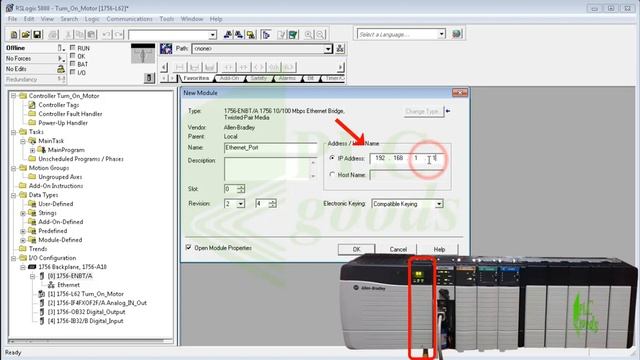This screenshot has height=360, width=640.
Task: Click Cancel in the New Module dialog
Action: point(398,249)
